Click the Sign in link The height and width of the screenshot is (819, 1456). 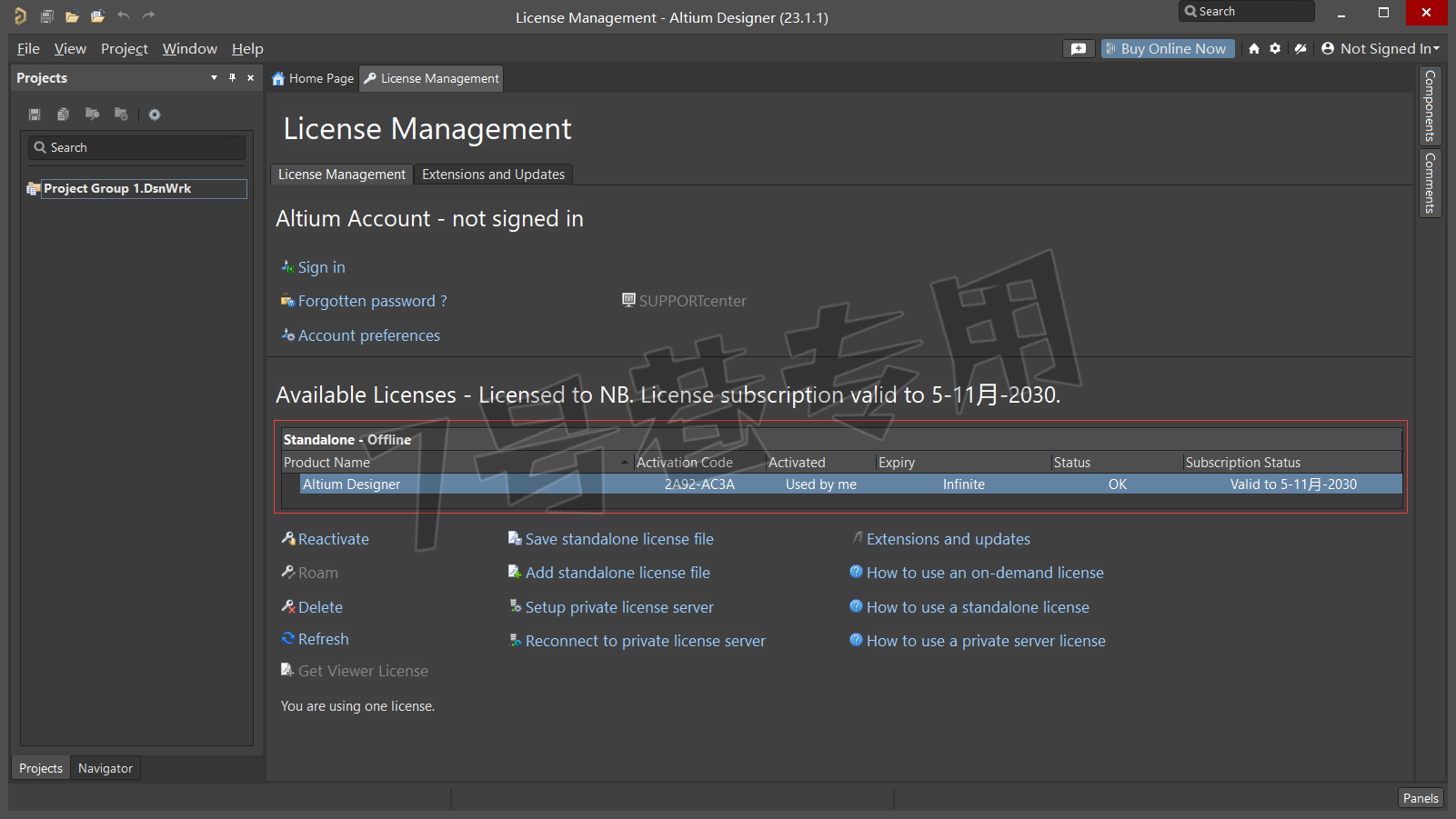coord(321,267)
